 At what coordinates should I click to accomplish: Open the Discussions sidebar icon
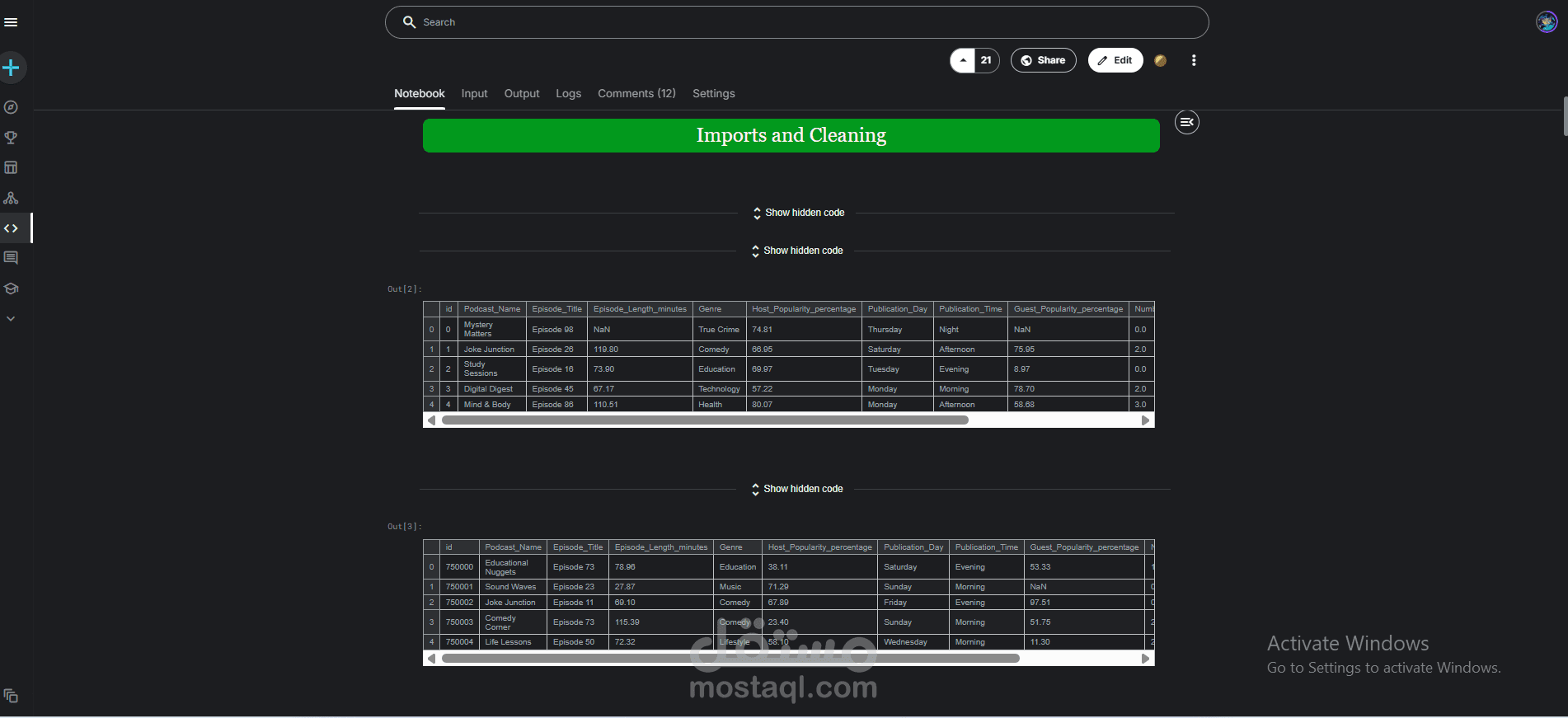pyautogui.click(x=11, y=258)
